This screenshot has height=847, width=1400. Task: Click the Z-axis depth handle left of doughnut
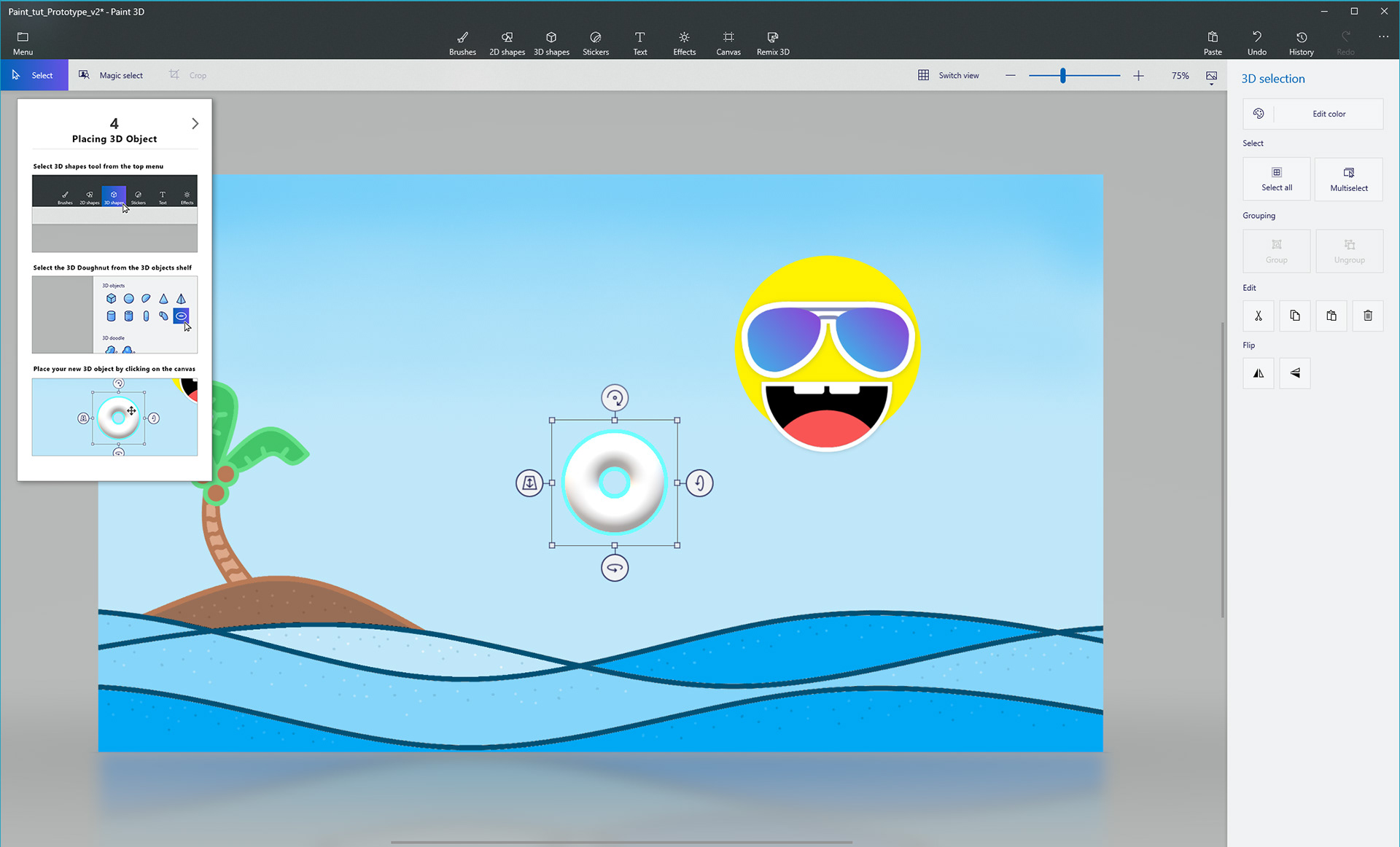click(x=529, y=483)
